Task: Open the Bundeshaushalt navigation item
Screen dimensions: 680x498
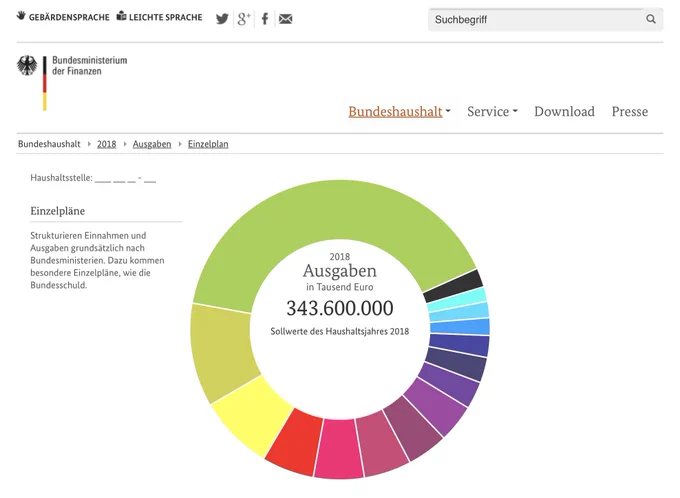Action: (x=395, y=111)
